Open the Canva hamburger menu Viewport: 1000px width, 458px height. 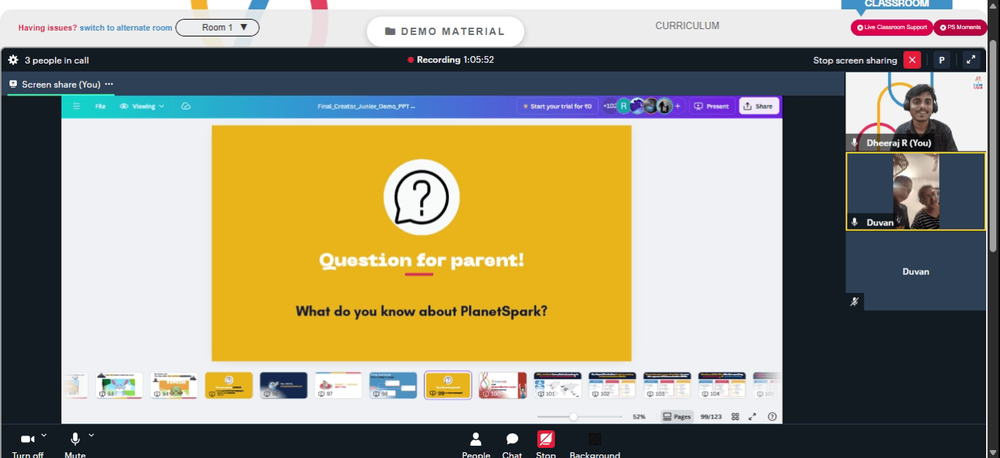coord(77,107)
